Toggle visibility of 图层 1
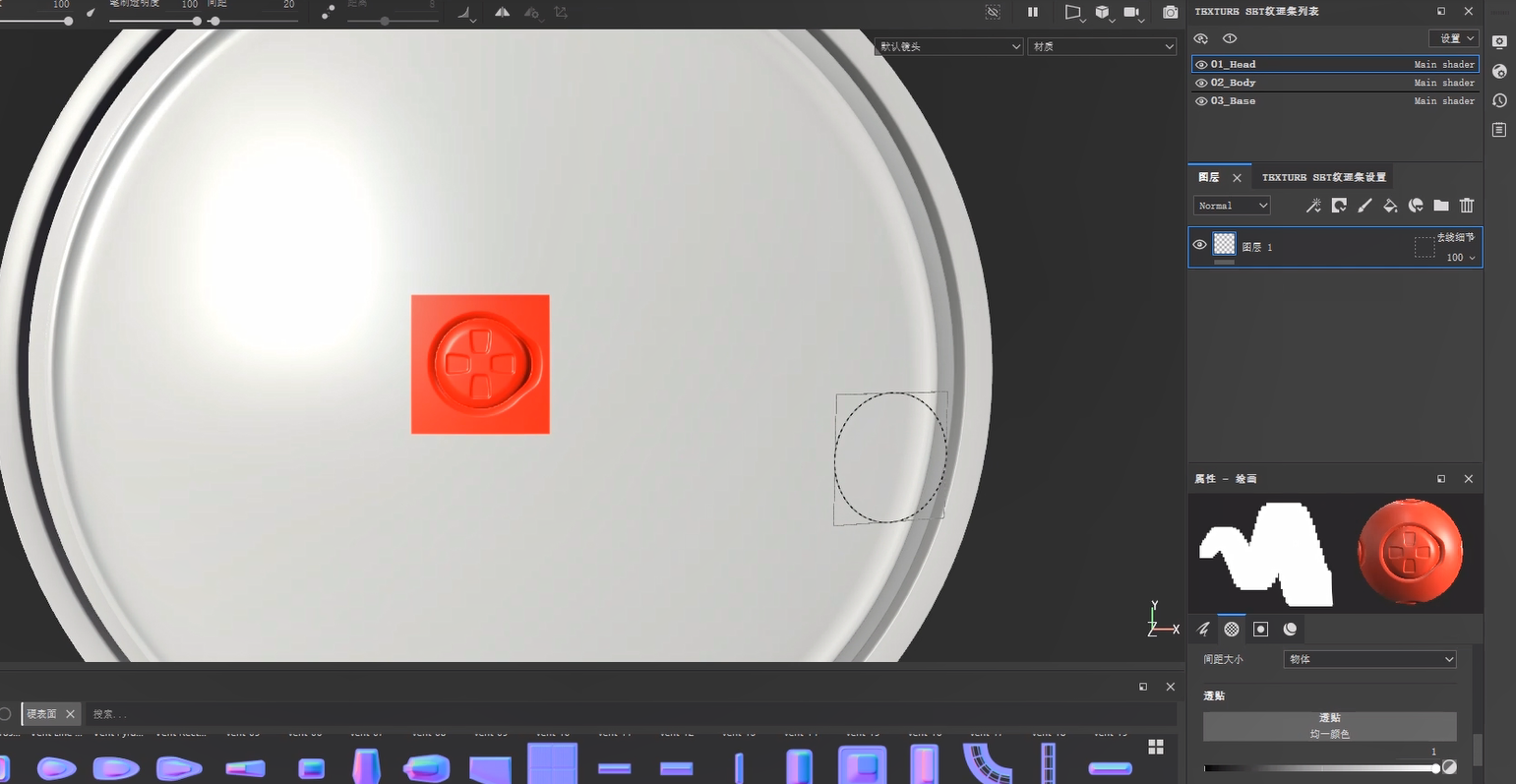Screen dimensions: 1516x784 pos(1199,244)
